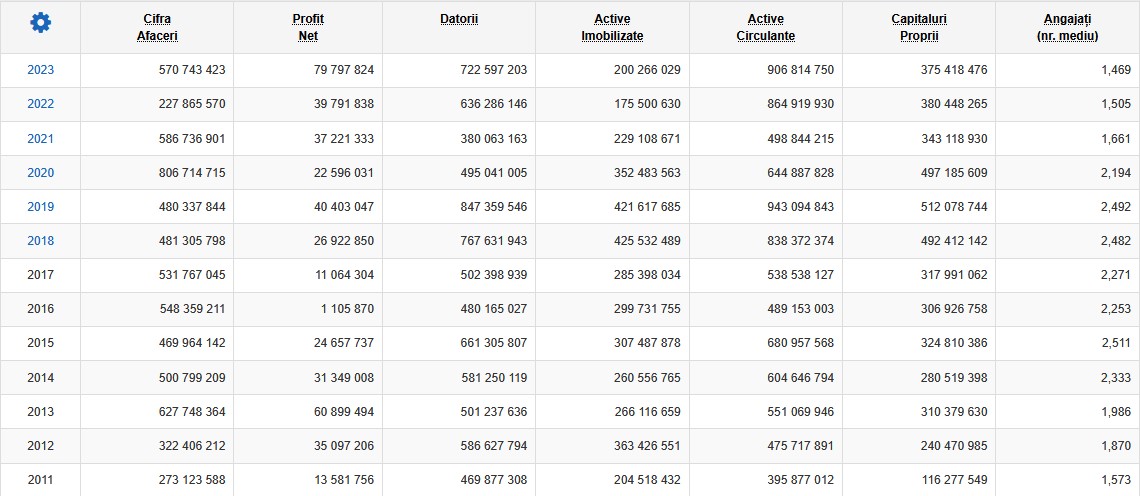
Task: Click the Active Circulante column header
Action: click(x=766, y=27)
